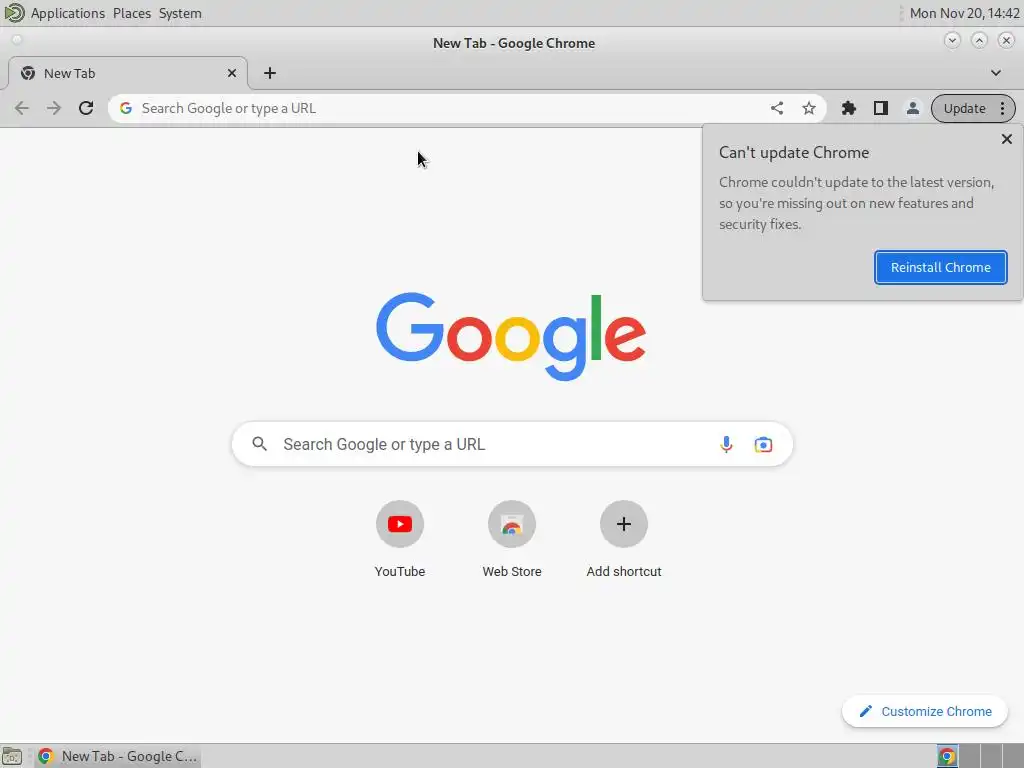Viewport: 1024px width, 768px height.
Task: Maximize the Chrome window
Action: point(979,40)
